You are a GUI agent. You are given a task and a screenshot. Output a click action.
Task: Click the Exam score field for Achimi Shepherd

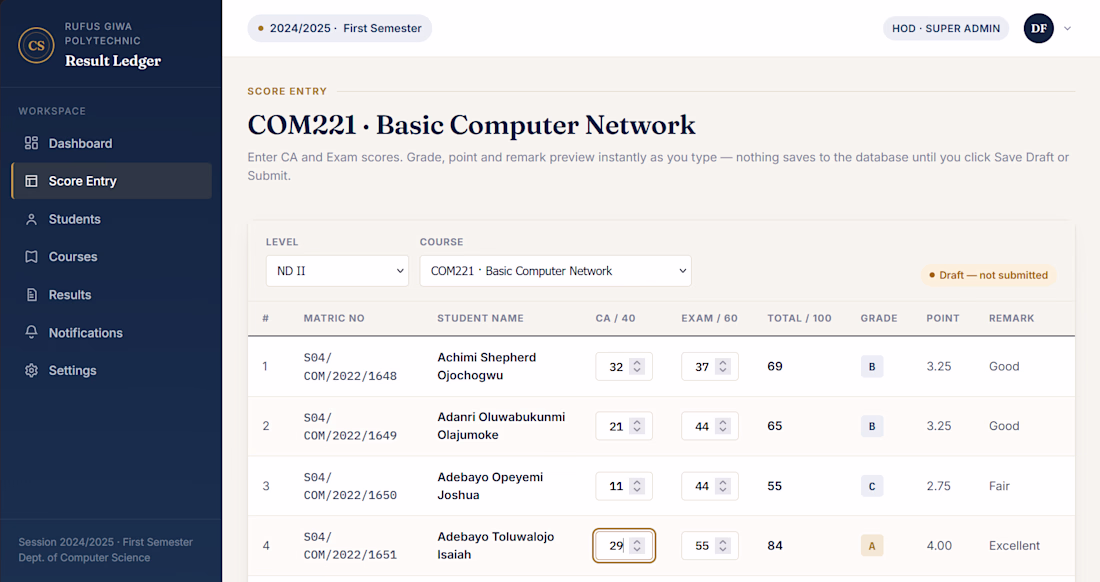[x=709, y=367]
